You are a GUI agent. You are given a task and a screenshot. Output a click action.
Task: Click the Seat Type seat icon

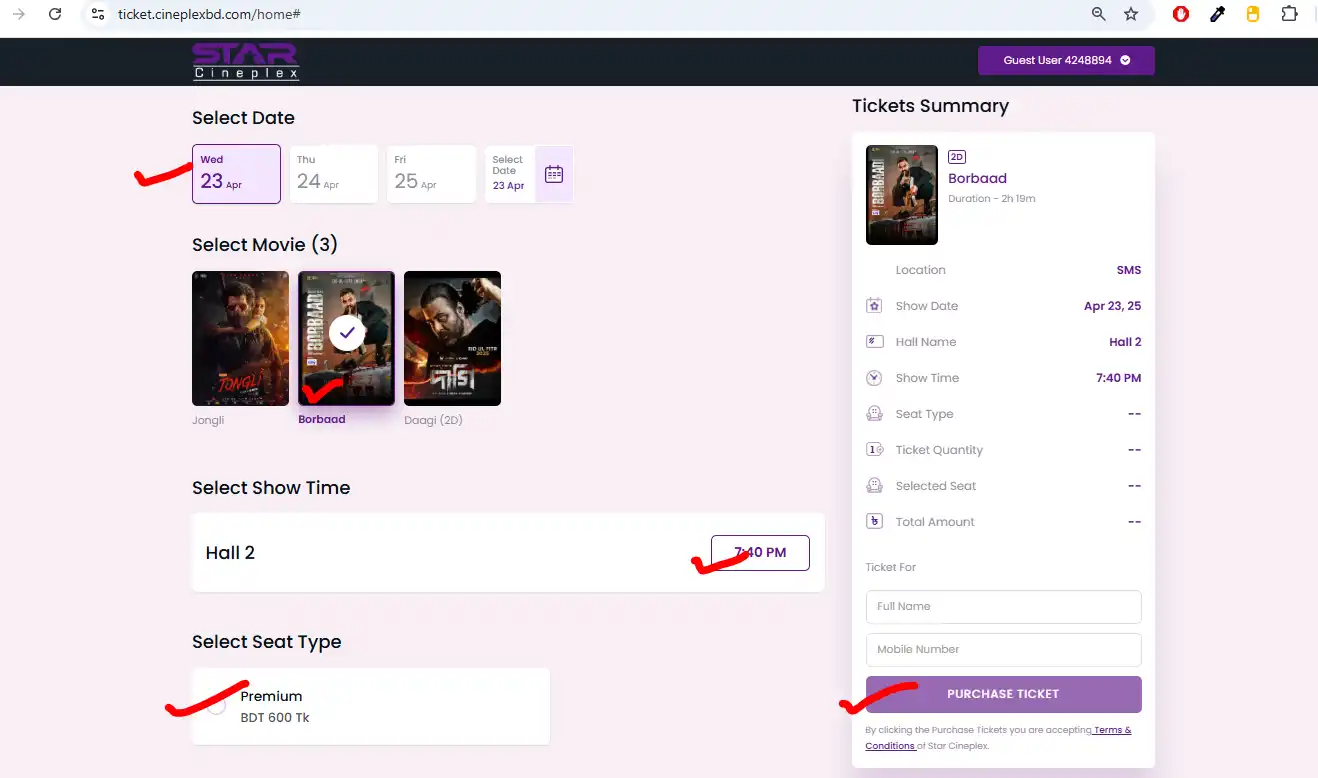coord(874,414)
